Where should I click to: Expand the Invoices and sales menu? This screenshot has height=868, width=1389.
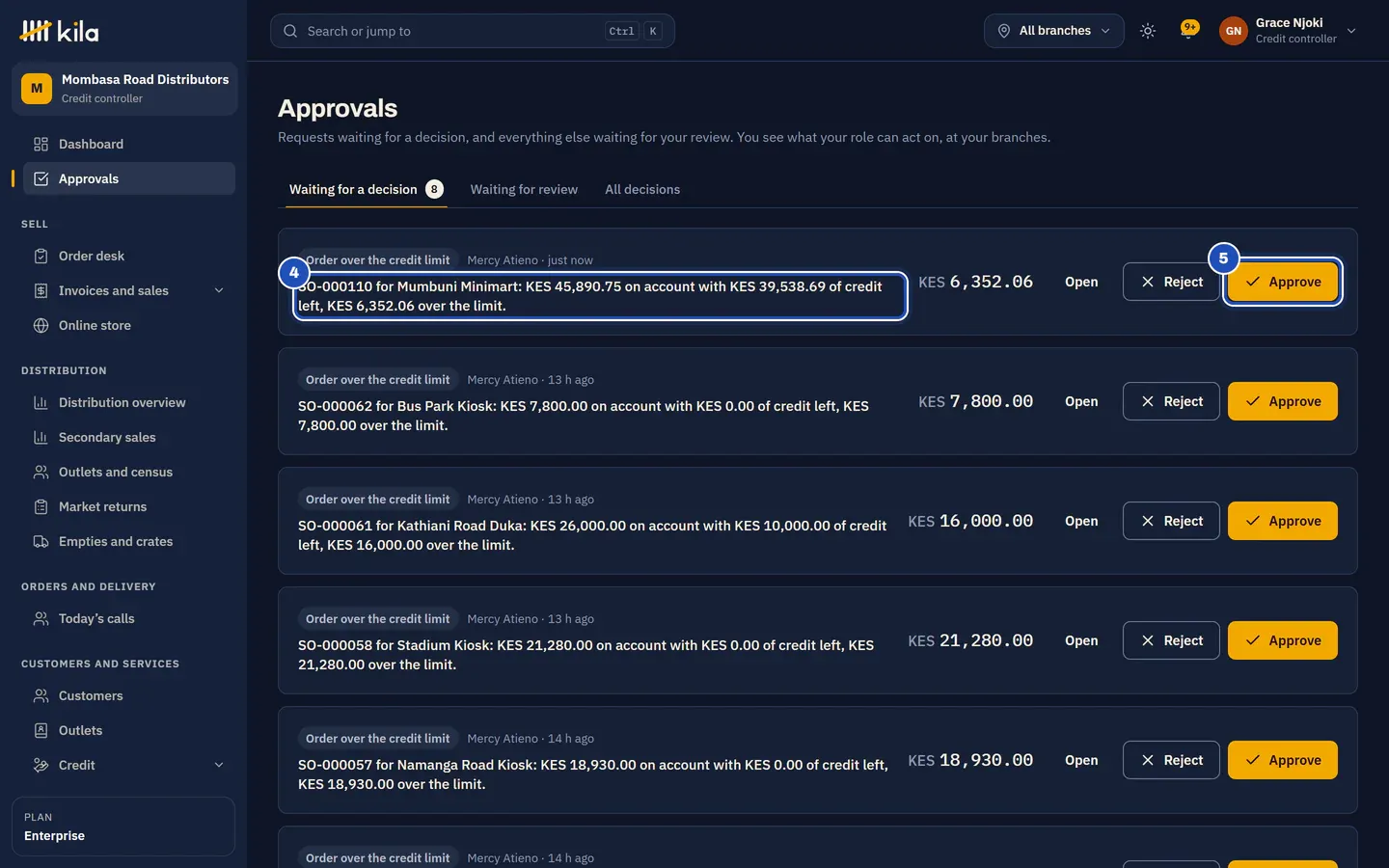(129, 291)
